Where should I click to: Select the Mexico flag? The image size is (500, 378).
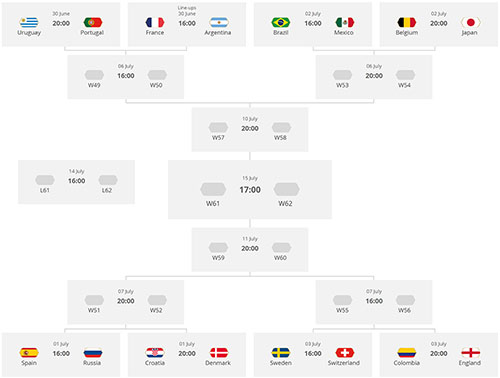[x=344, y=23]
